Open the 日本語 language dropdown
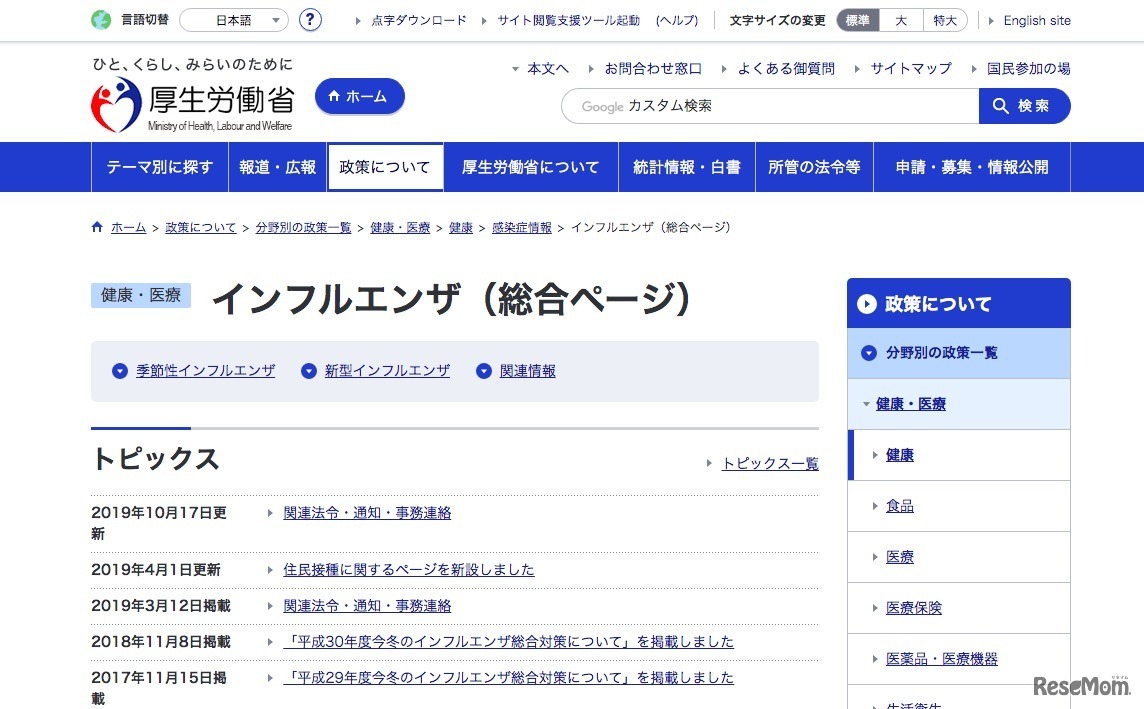The height and width of the screenshot is (709, 1144). [x=233, y=19]
